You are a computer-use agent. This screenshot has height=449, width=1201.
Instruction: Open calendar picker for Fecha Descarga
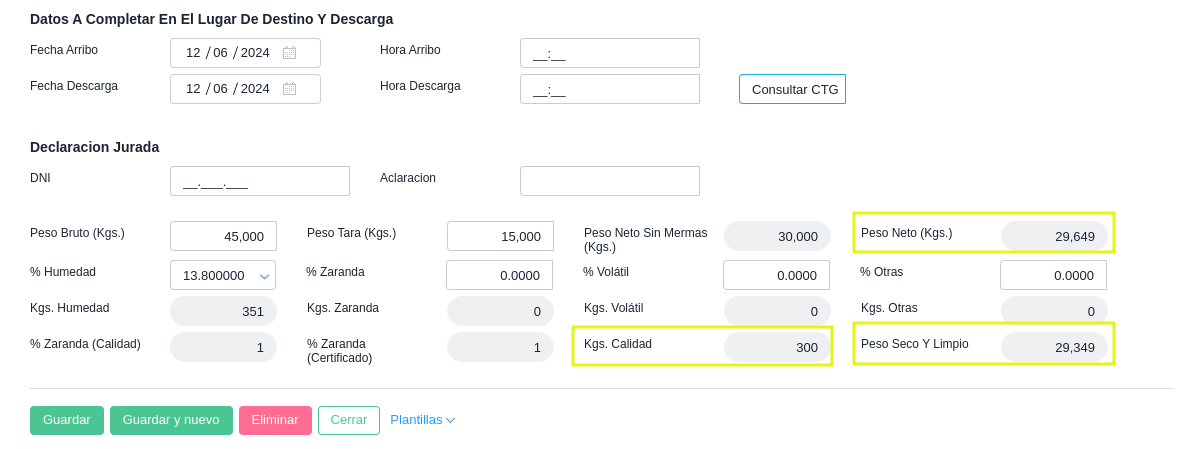click(289, 89)
